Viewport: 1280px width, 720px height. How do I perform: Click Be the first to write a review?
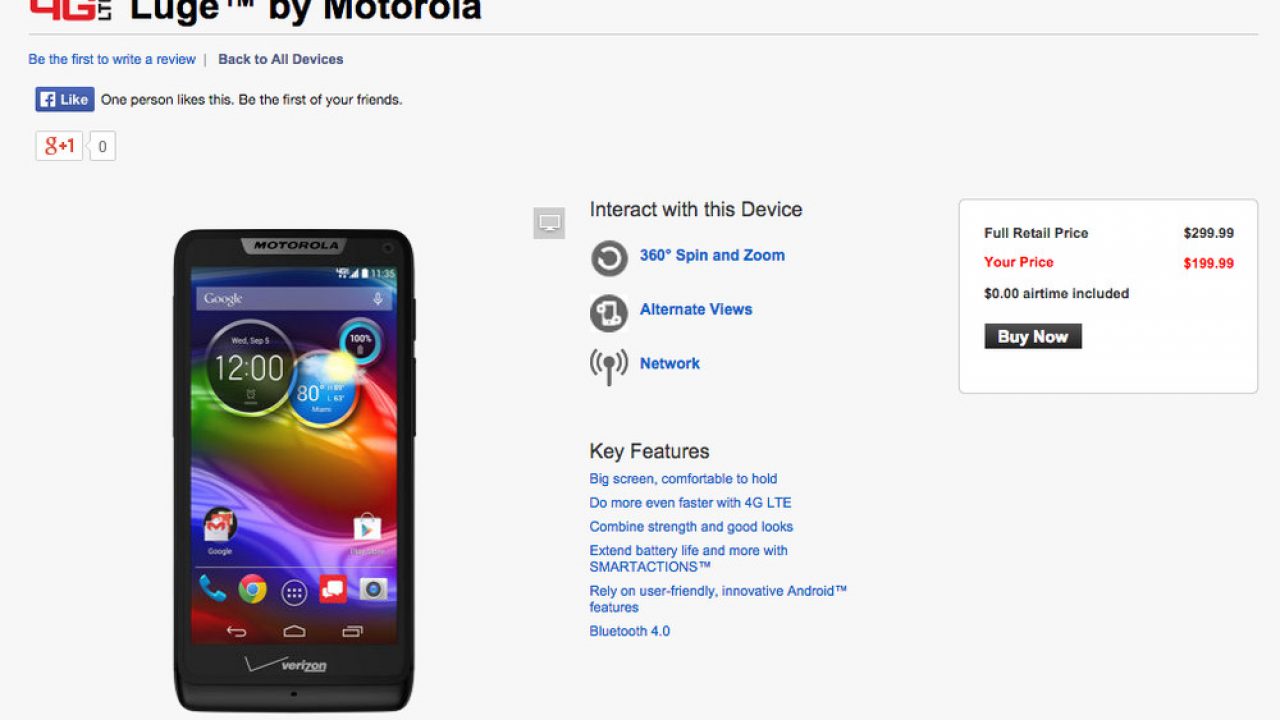tap(112, 59)
